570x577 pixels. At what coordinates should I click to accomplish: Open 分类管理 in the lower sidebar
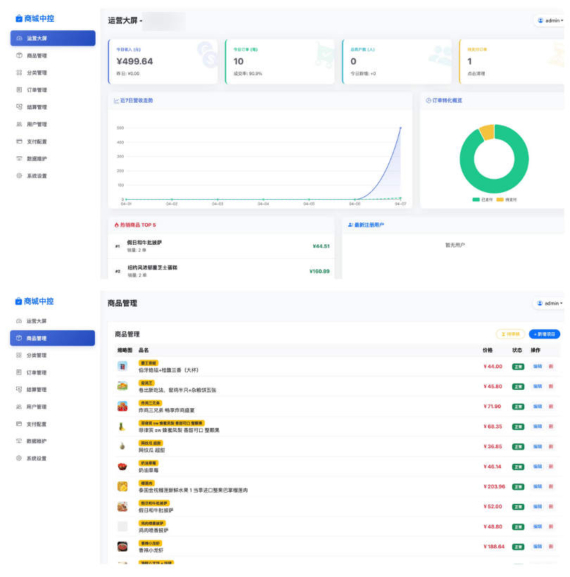click(x=52, y=355)
